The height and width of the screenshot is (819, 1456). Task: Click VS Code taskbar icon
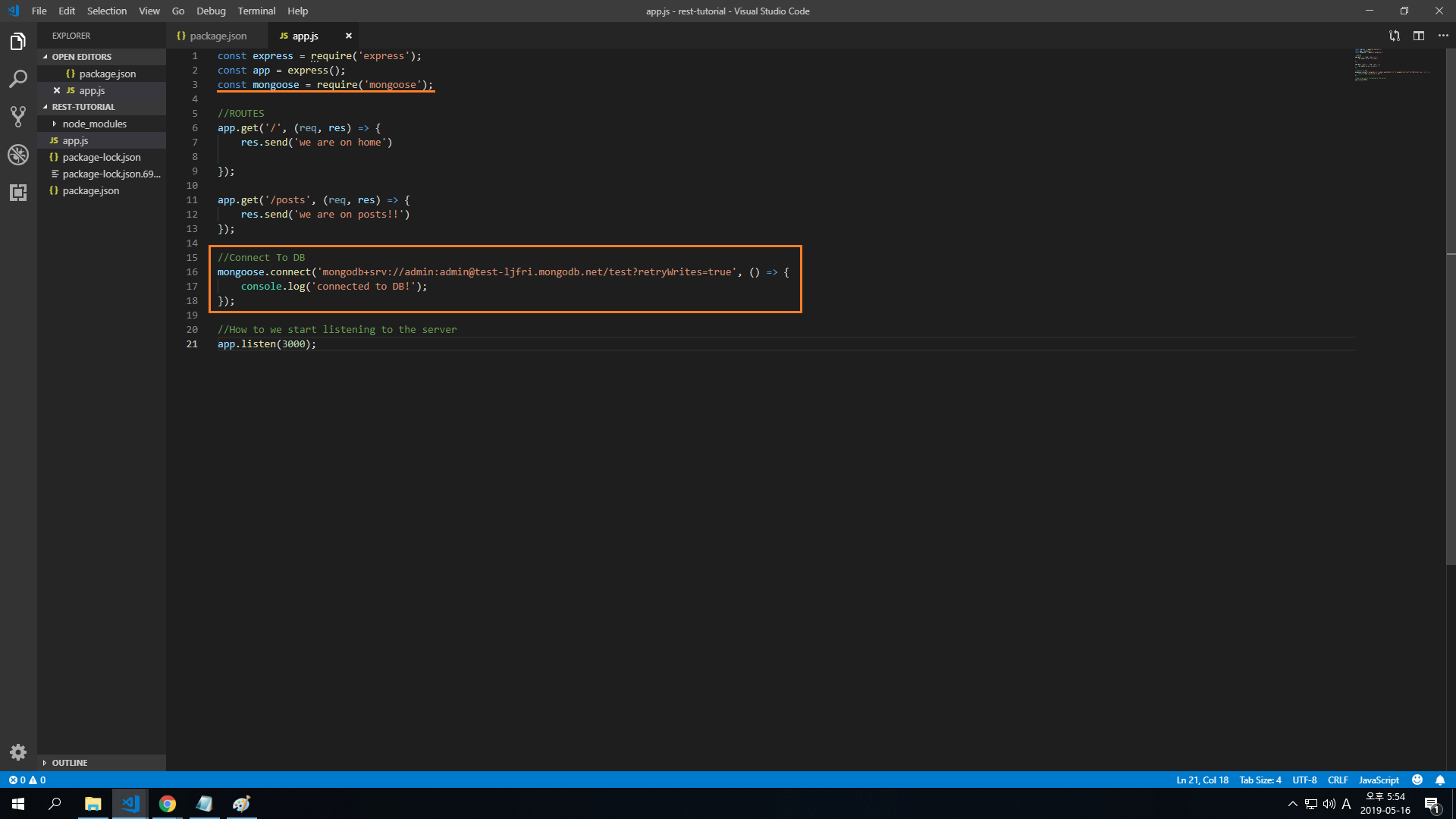pyautogui.click(x=130, y=804)
